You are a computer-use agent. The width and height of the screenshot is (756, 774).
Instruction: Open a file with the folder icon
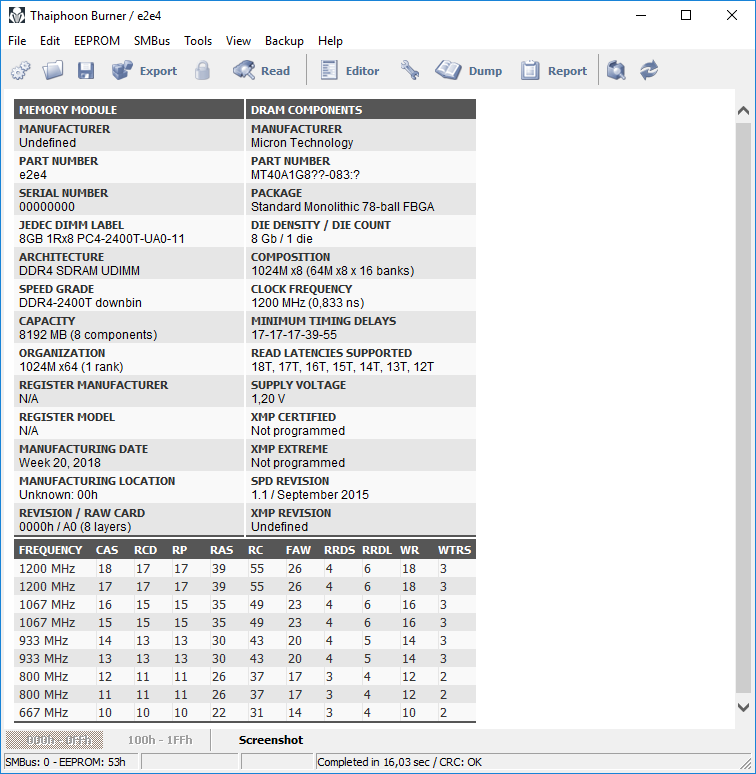coord(53,71)
